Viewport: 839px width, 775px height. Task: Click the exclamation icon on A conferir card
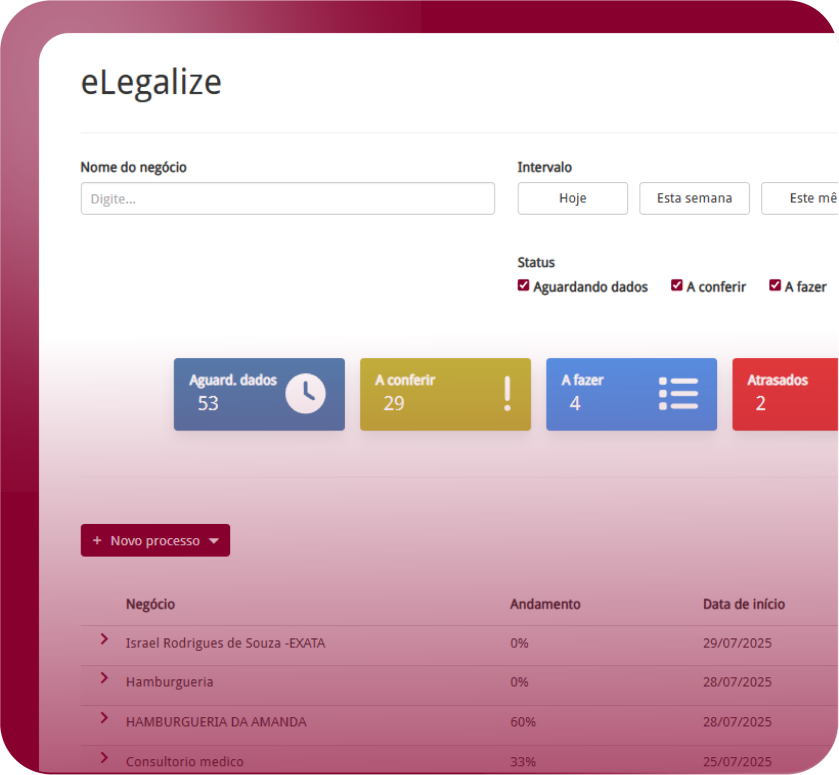pos(507,394)
